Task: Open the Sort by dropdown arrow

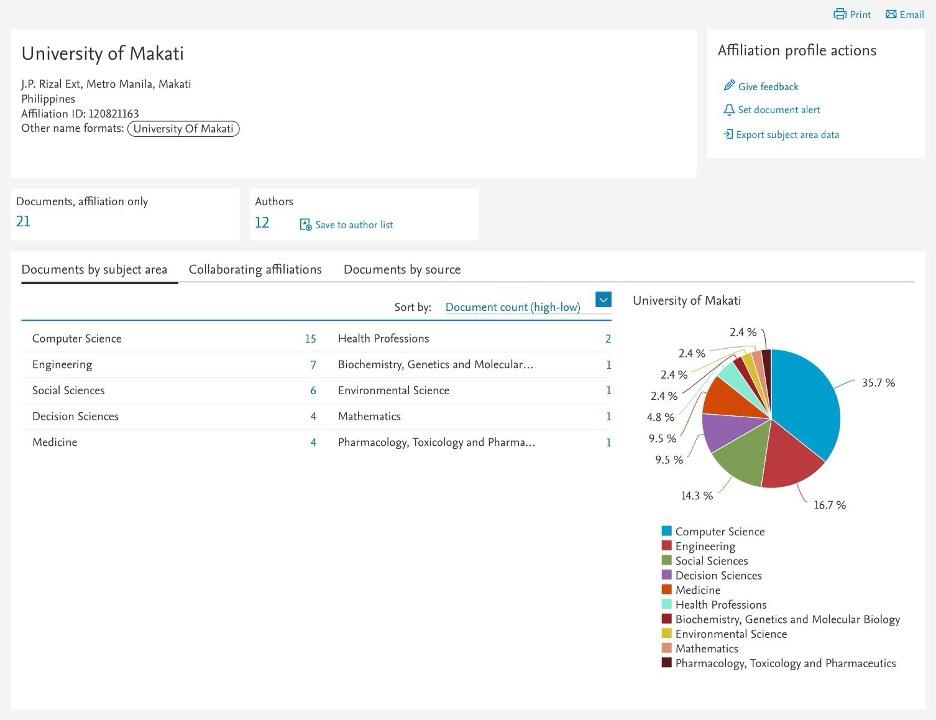Action: click(x=602, y=299)
